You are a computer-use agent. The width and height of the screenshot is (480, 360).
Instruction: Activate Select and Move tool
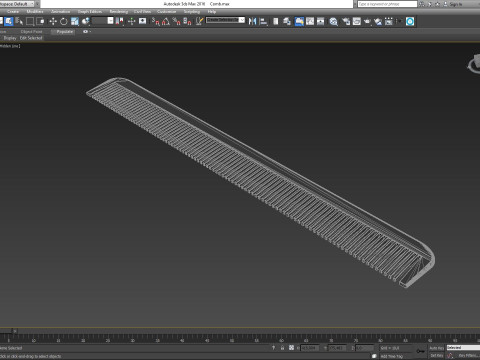(x=53, y=21)
